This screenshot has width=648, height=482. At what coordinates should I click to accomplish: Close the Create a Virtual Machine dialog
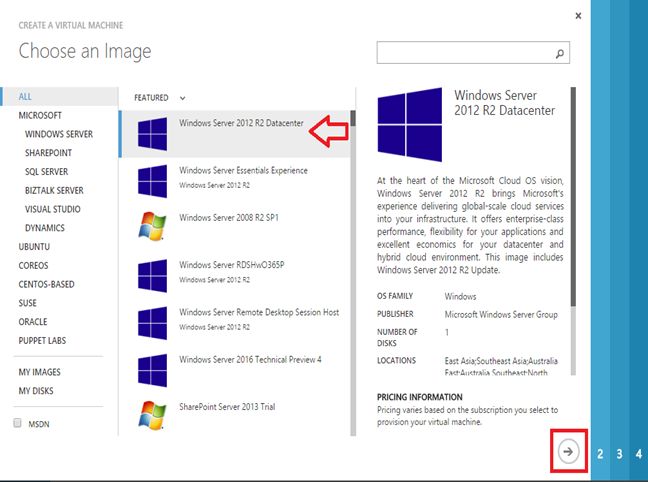(x=578, y=16)
